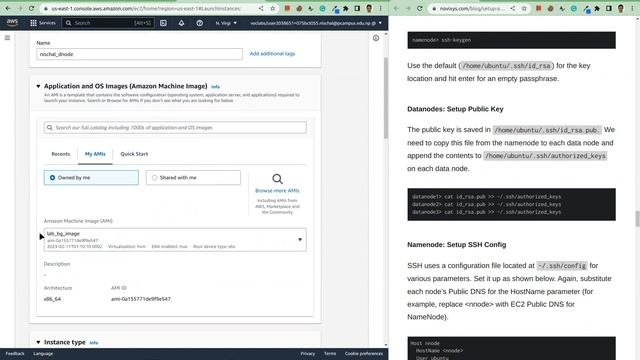640x360 pixels.
Task: Go back in the novixys browser window
Action: [x=396, y=8]
